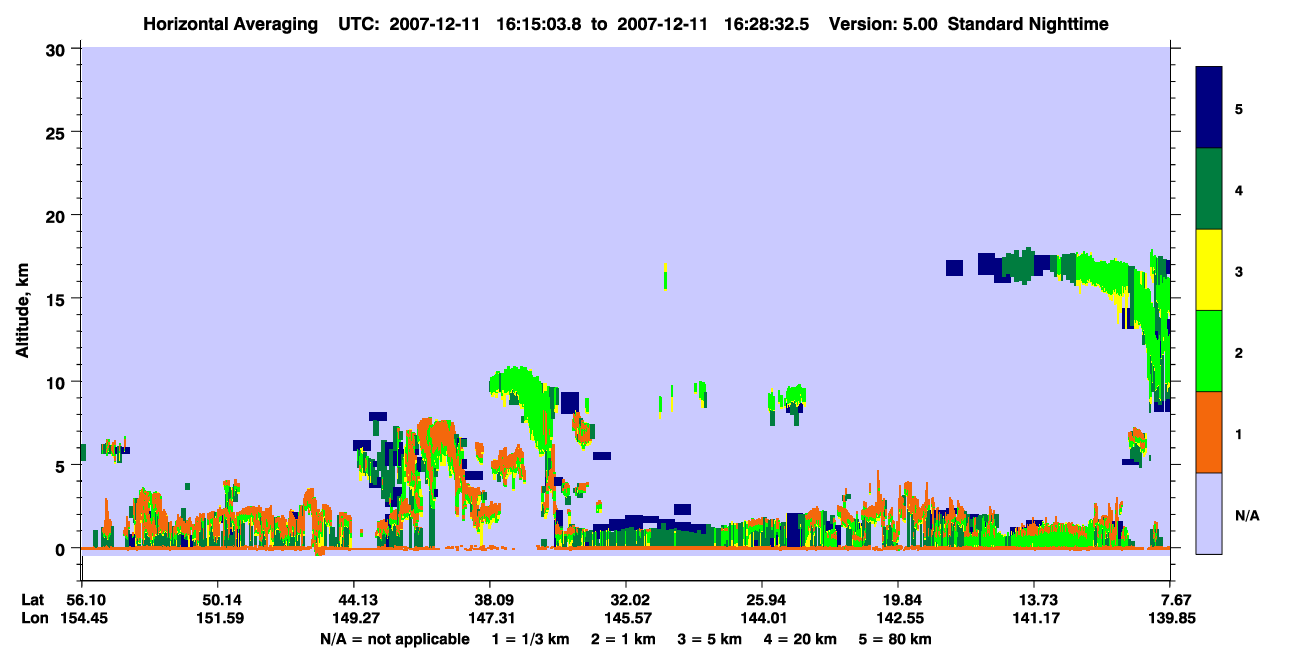Click longitude value 149.27
The width and height of the screenshot is (1300, 667).
pos(354,618)
